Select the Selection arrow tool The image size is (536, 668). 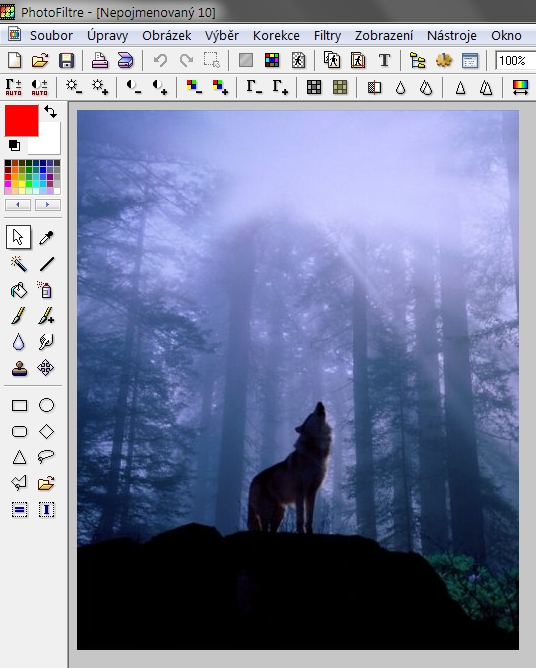pos(18,237)
